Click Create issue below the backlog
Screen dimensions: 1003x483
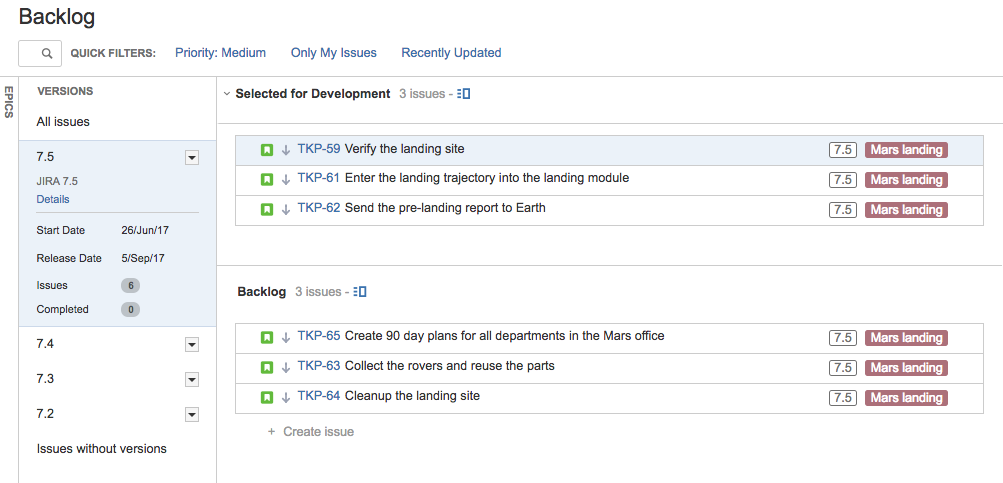311,432
